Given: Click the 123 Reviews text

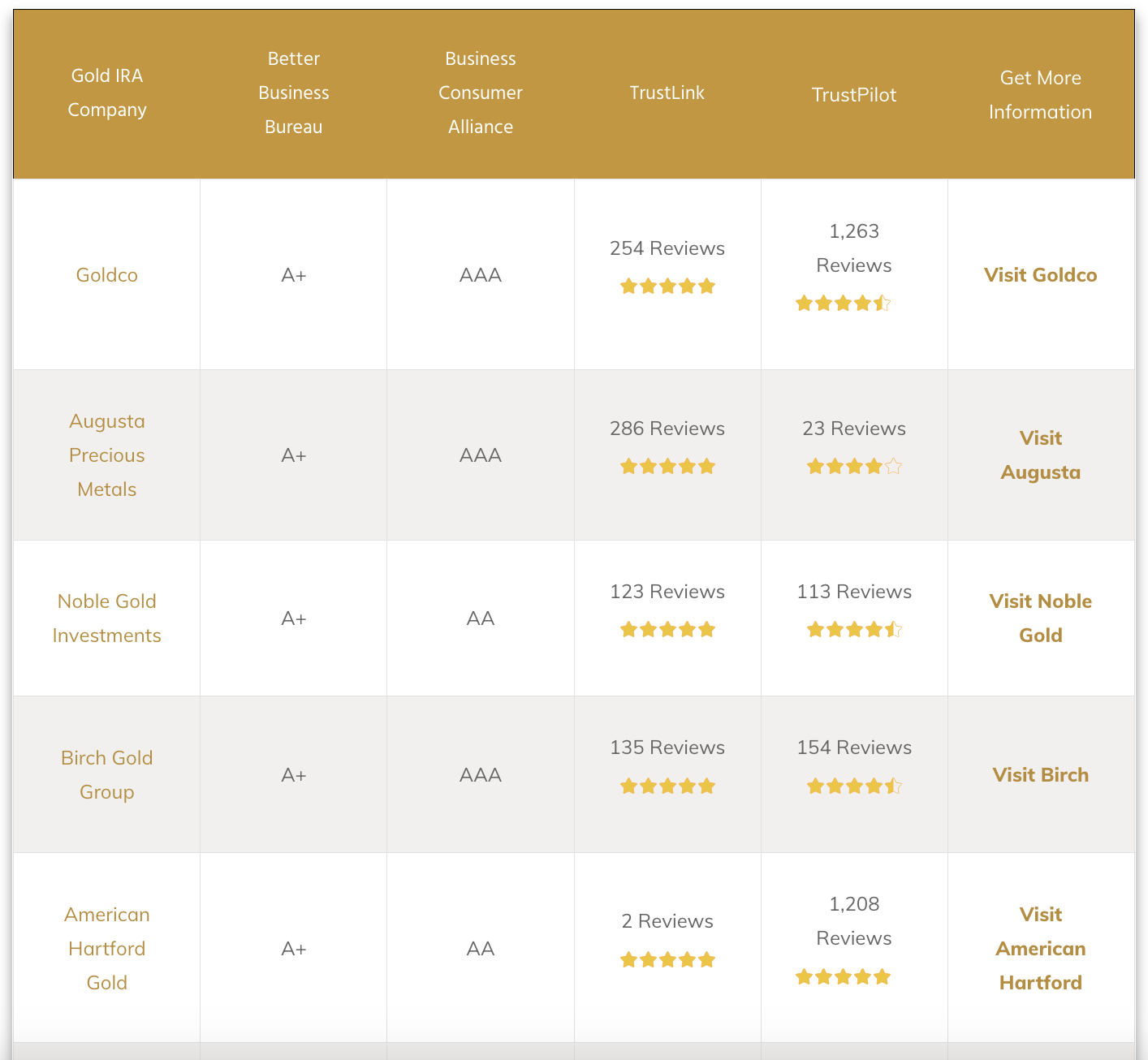Looking at the screenshot, I should point(667,592).
